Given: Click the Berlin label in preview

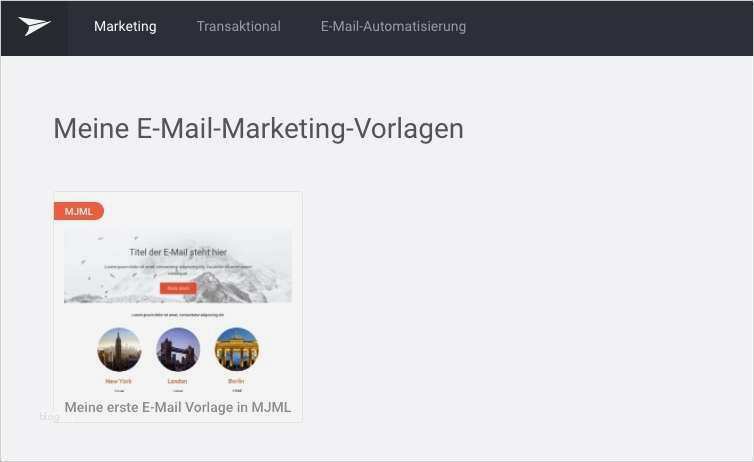Looking at the screenshot, I should click(x=236, y=381).
